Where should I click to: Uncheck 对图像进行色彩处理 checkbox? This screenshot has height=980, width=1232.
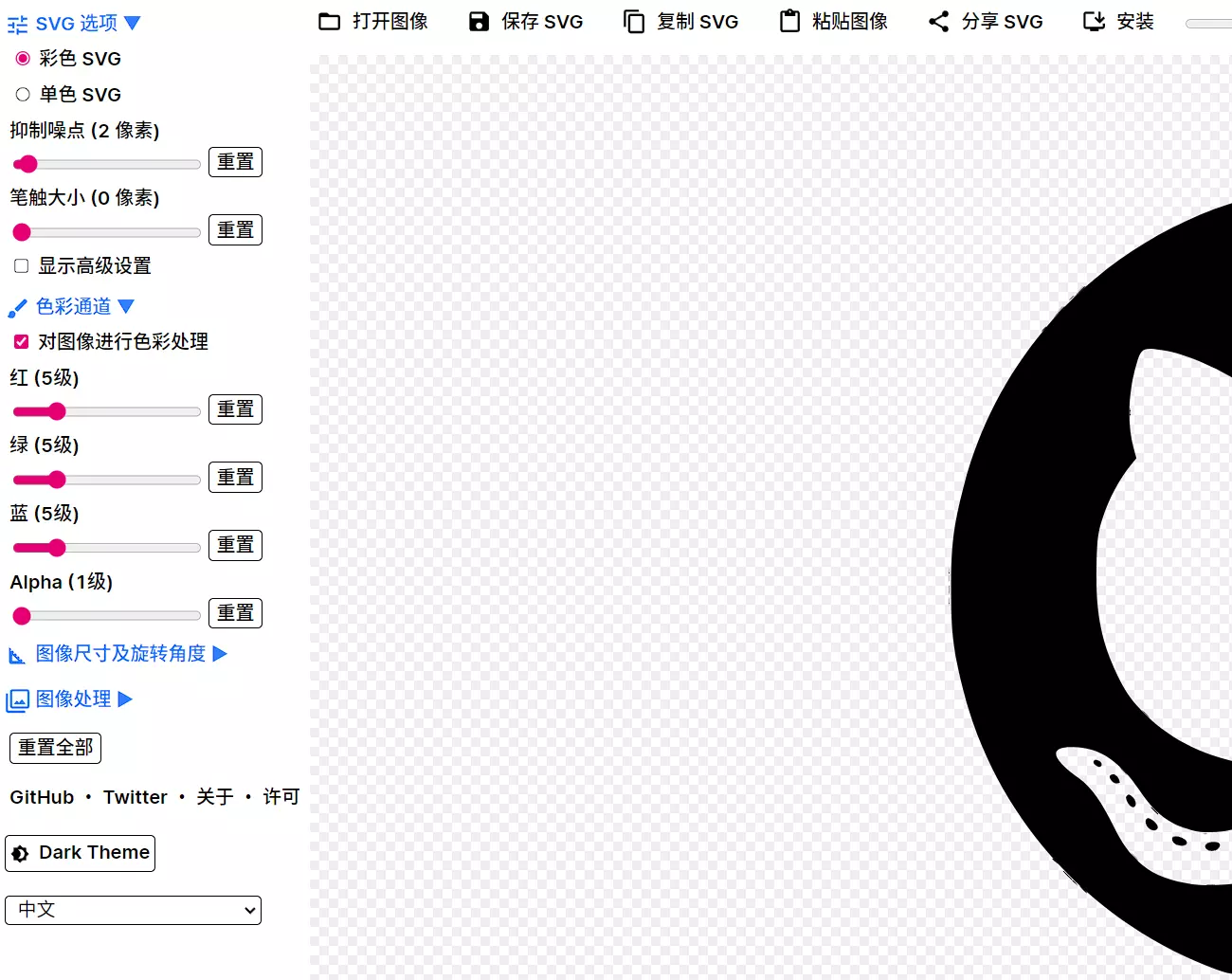coord(22,342)
